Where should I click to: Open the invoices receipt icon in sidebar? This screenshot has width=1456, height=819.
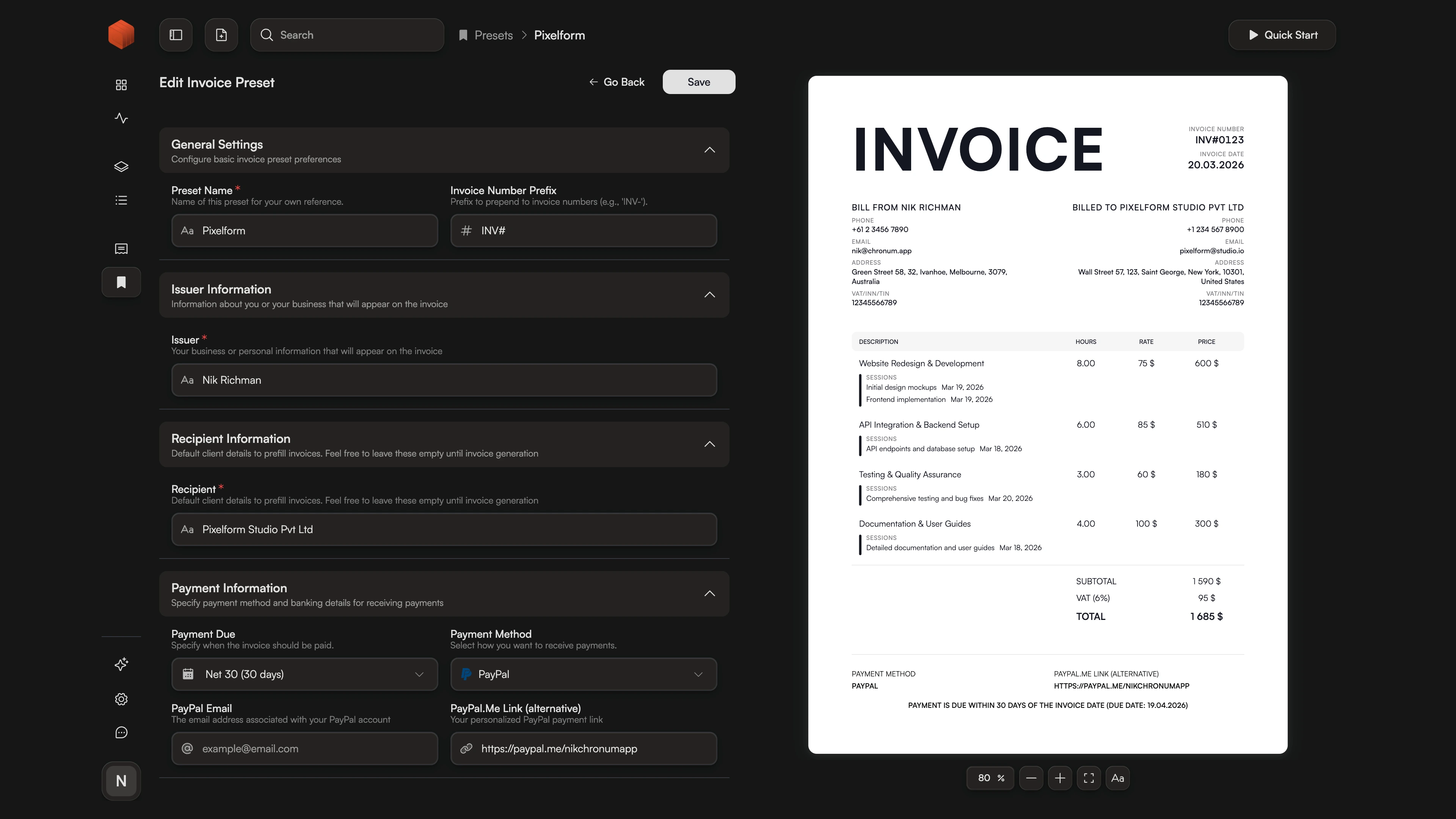point(121,248)
